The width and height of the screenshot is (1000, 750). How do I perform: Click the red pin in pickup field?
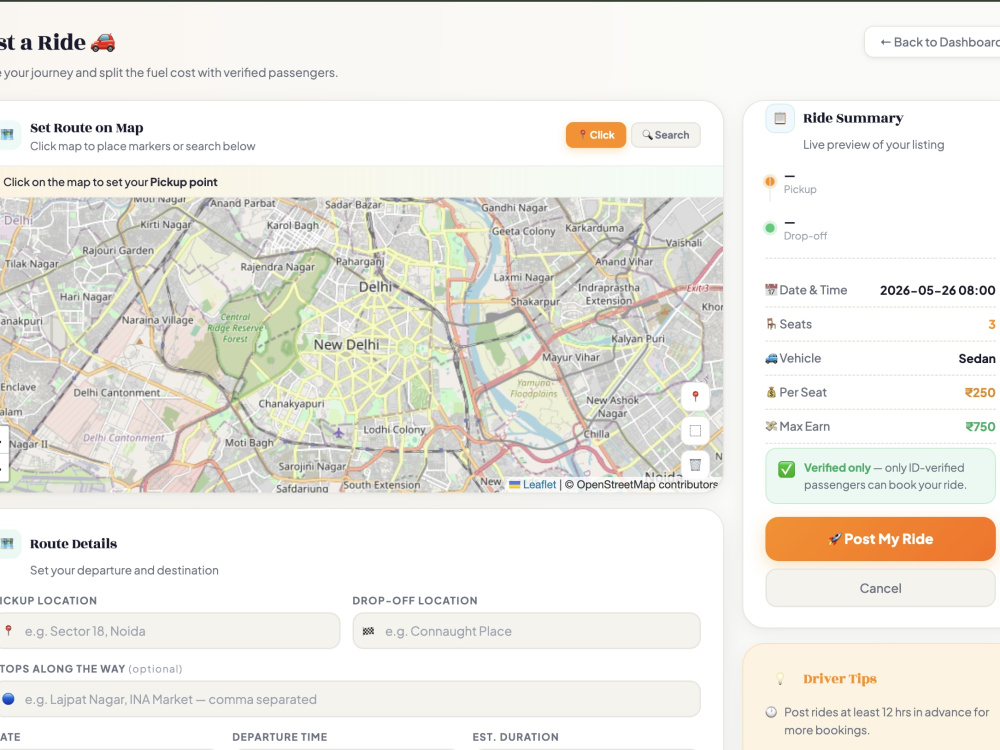8,631
